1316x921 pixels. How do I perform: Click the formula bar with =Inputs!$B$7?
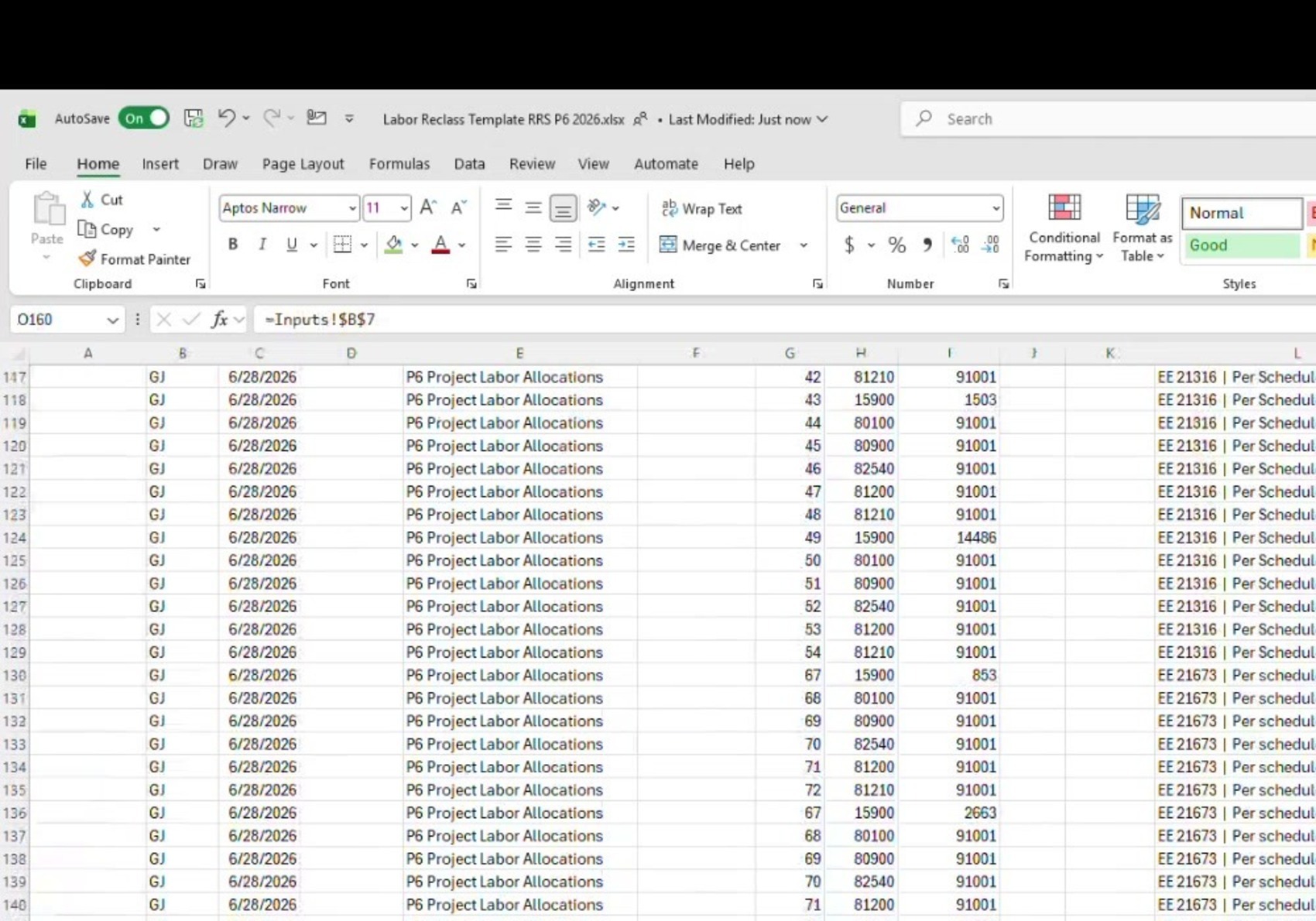pos(785,320)
